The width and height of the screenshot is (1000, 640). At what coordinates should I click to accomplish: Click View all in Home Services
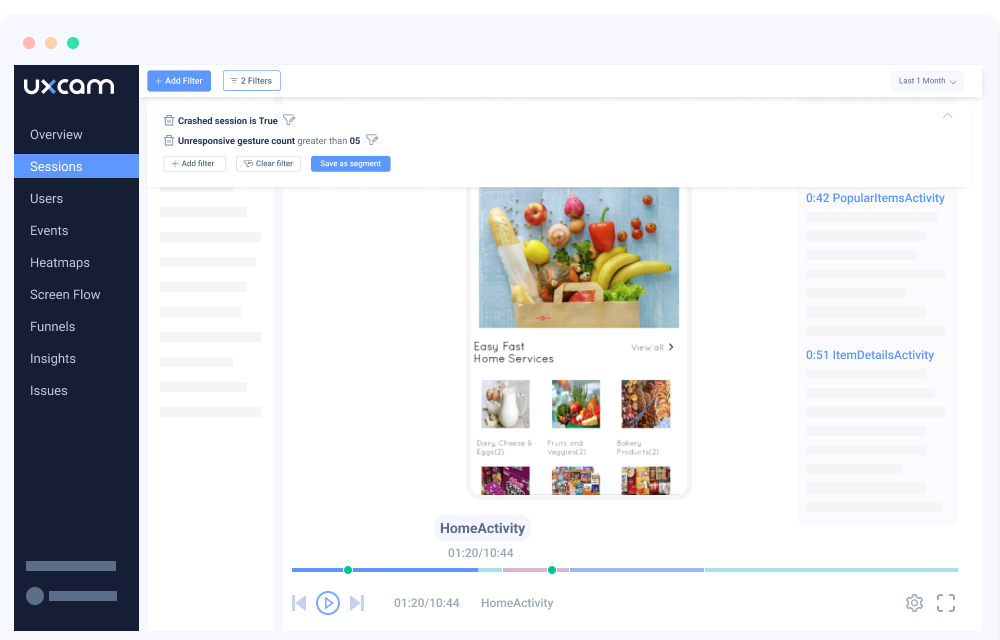(x=652, y=347)
